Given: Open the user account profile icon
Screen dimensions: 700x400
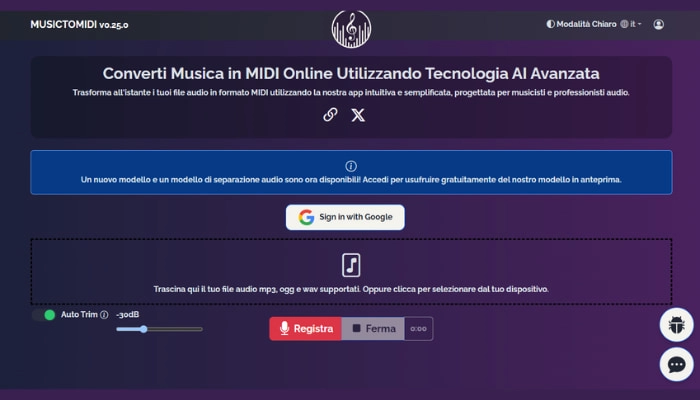Looking at the screenshot, I should 658,24.
